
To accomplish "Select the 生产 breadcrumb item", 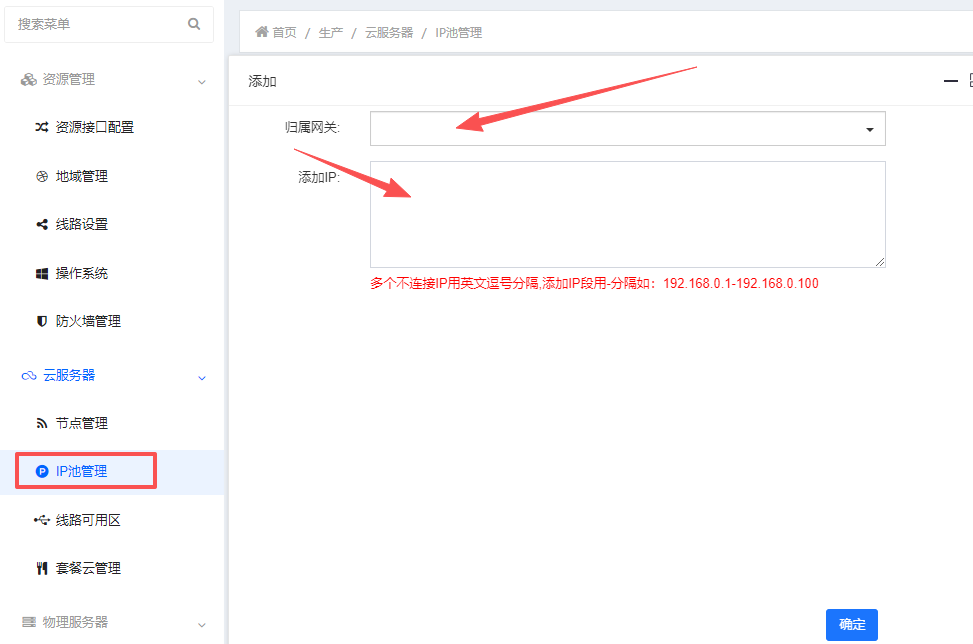I will click(330, 31).
